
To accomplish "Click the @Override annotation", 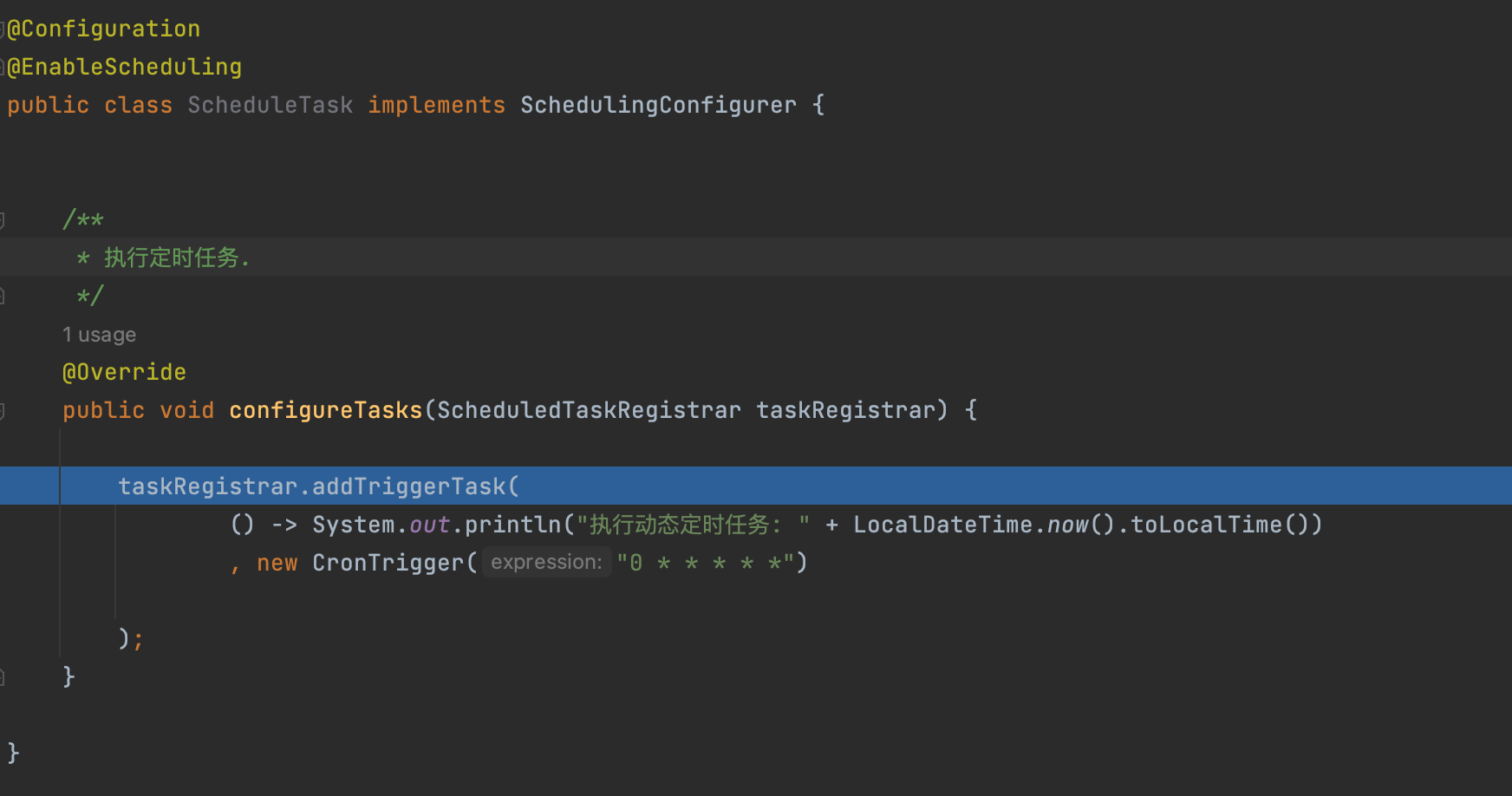I will (x=125, y=372).
